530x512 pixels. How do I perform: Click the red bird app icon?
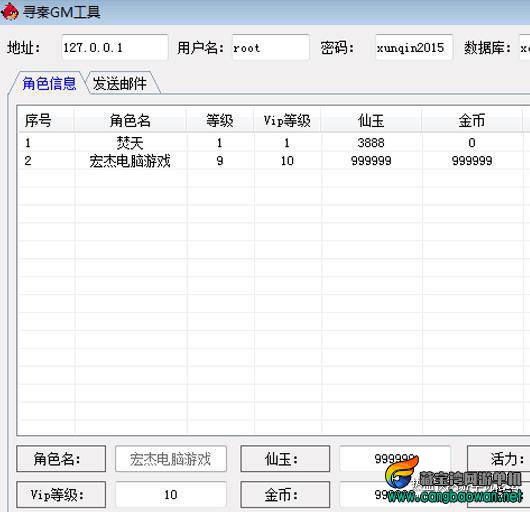click(9, 11)
